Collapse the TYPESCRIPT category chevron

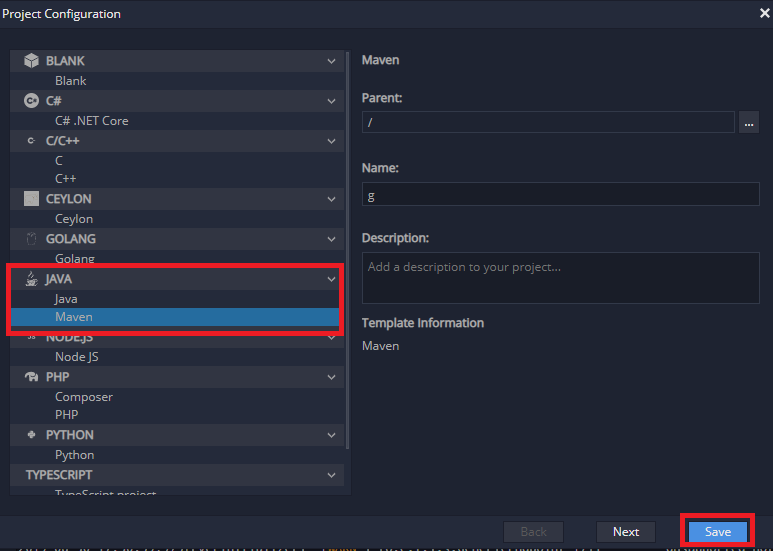tap(331, 475)
